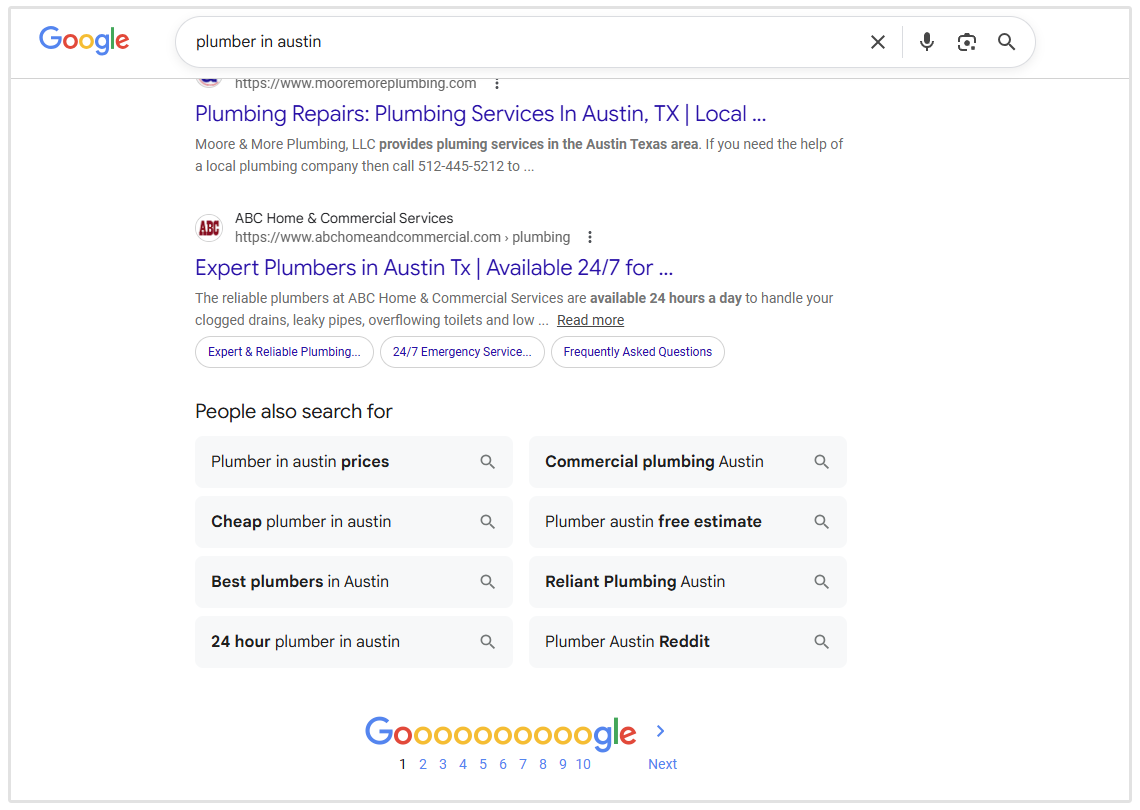Open more options for Moore & More result

click(497, 84)
